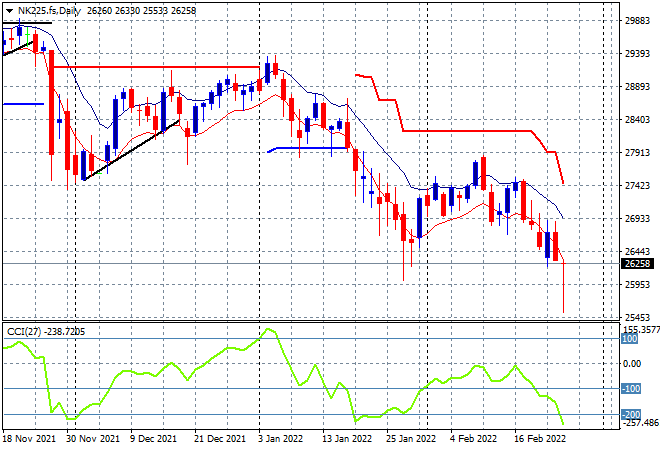This screenshot has width=660, height=450.
Task: Select the 3 Jan 2022 date label
Action: [x=281, y=439]
